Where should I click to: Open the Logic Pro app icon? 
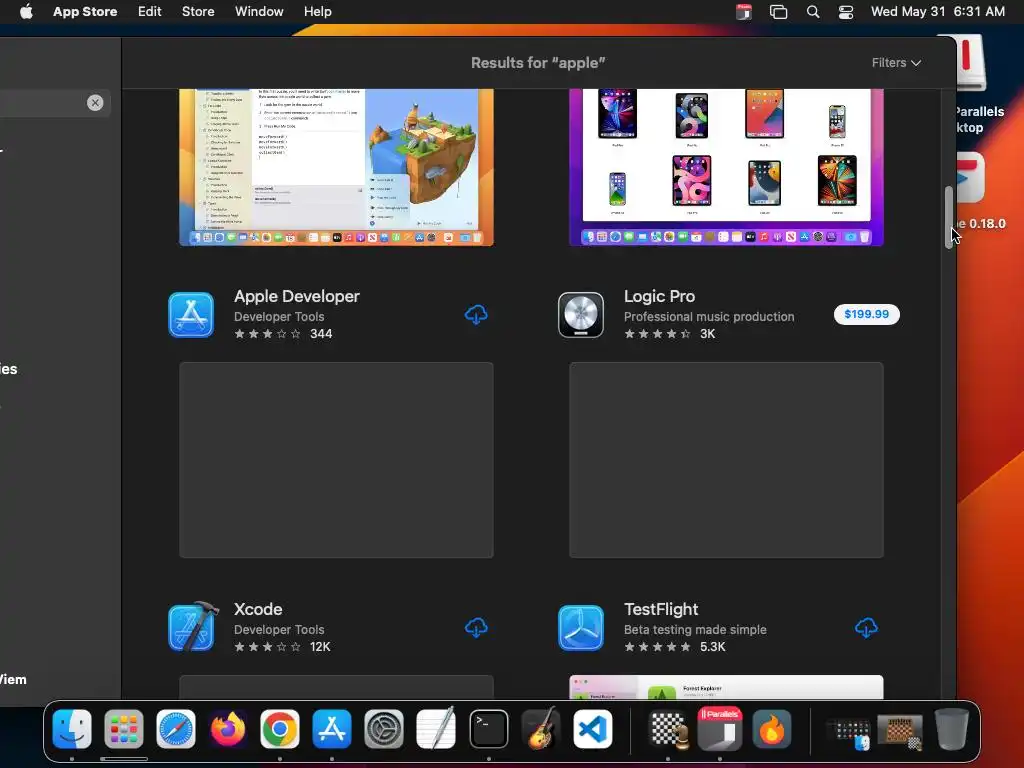[x=581, y=315]
